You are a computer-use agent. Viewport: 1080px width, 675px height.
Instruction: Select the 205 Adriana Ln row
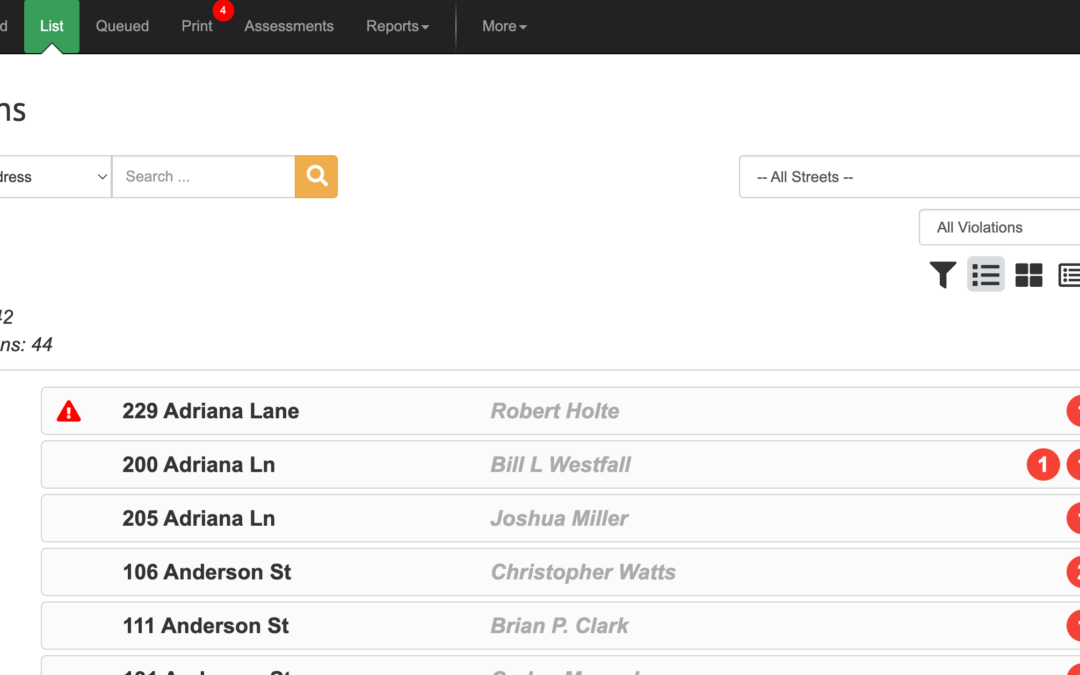[198, 518]
